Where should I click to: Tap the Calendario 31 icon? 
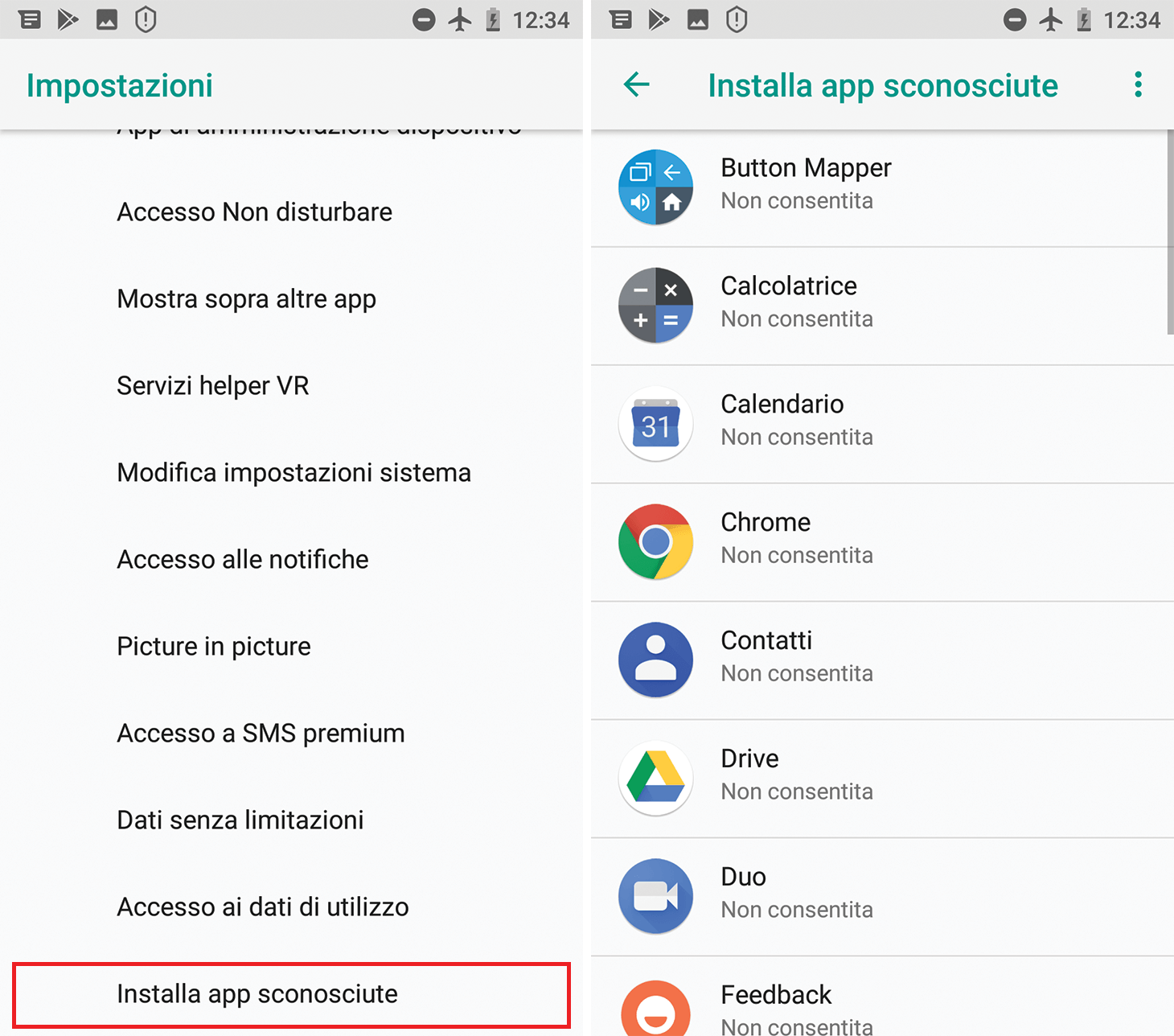pos(655,423)
